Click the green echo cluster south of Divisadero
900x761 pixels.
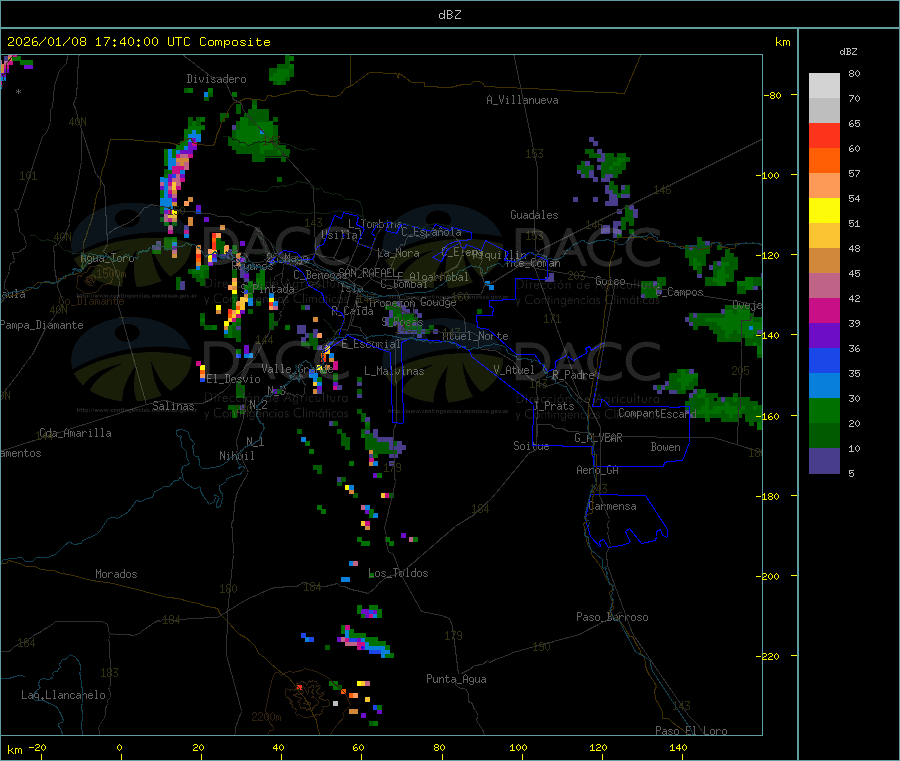[257, 133]
